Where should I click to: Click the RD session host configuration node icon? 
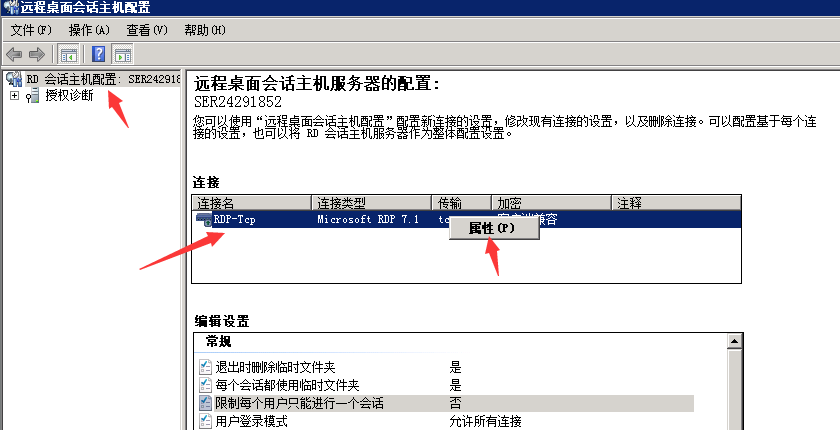14,79
